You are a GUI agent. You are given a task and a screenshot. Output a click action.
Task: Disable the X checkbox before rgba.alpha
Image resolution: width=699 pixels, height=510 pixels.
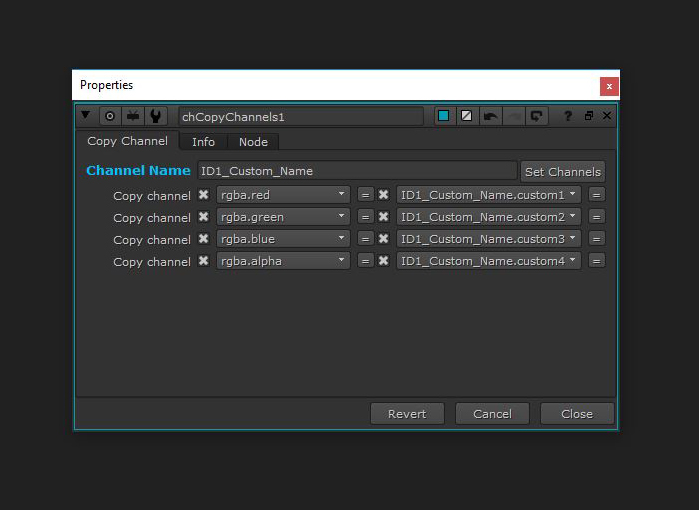click(204, 261)
